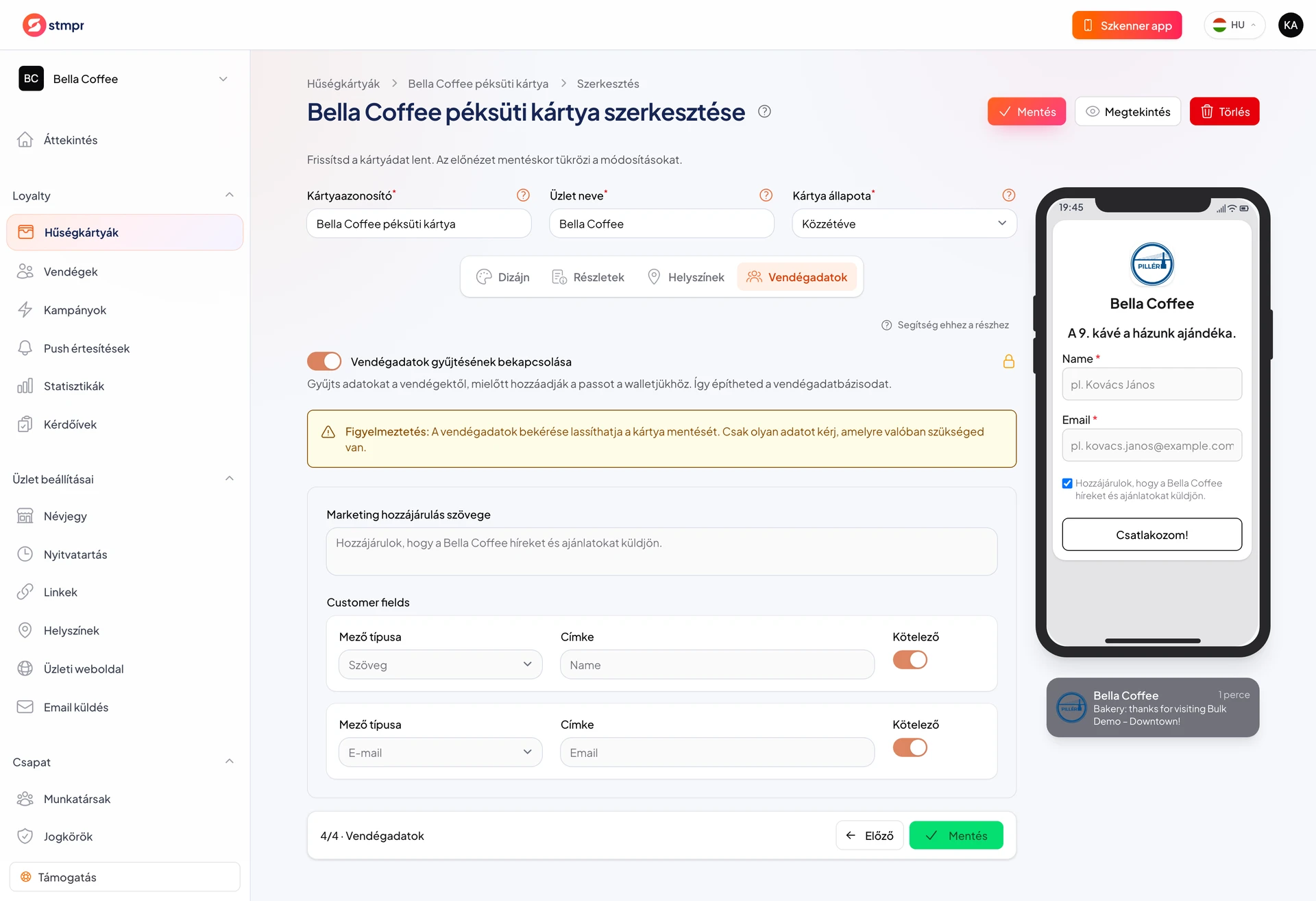Click the Hűségkártyák card icon
This screenshot has width=1316, height=901.
[26, 232]
